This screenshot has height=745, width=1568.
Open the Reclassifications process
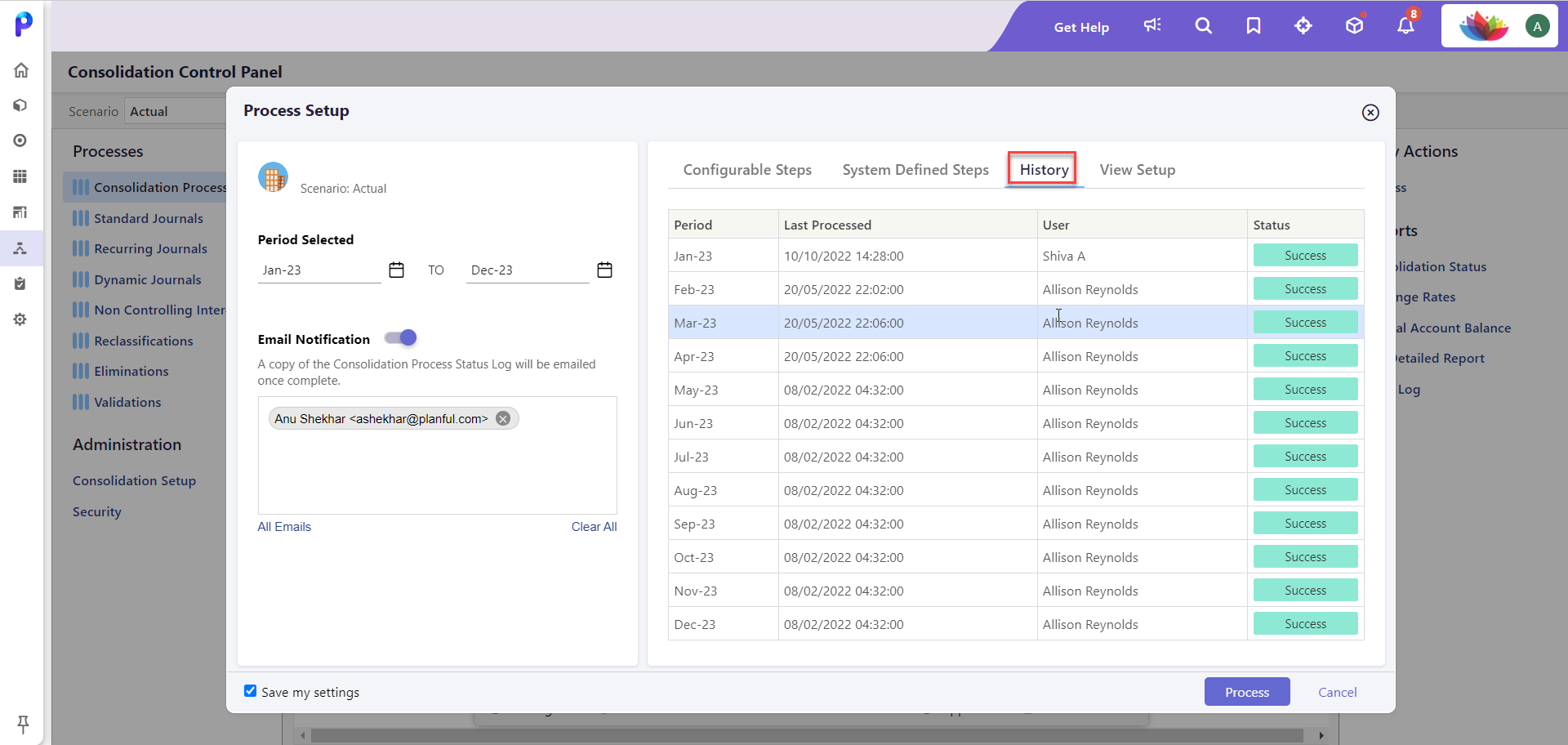[x=143, y=341]
